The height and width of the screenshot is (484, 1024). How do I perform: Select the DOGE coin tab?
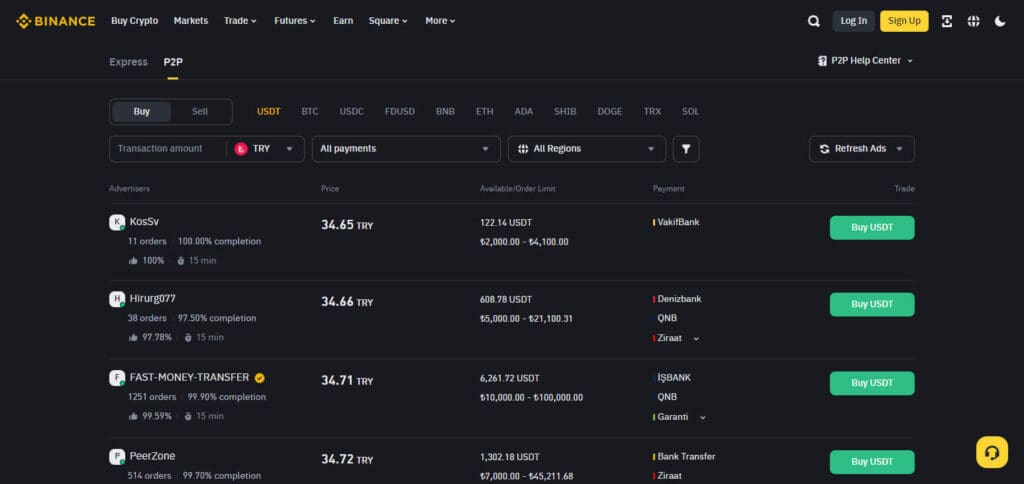(610, 112)
